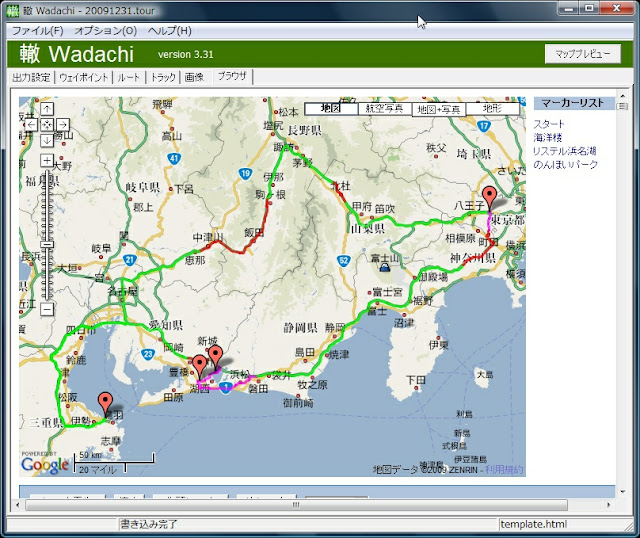The image size is (640, 538).
Task: Zoom out with the minus button
Action: [47, 309]
